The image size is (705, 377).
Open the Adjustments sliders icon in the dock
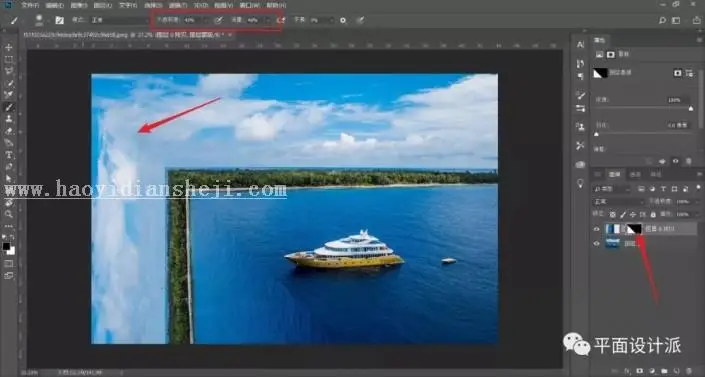click(x=580, y=108)
